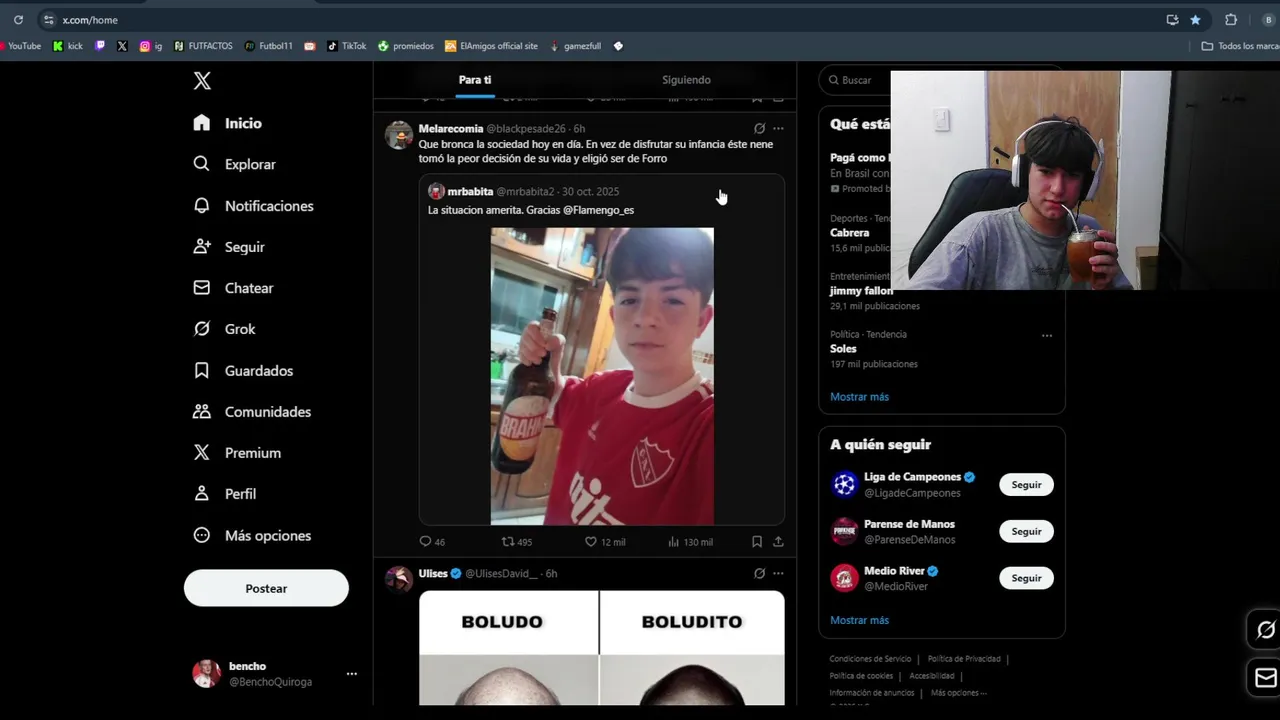The width and height of the screenshot is (1280, 720).
Task: Open the Accesibilidad footer link
Action: 932,676
